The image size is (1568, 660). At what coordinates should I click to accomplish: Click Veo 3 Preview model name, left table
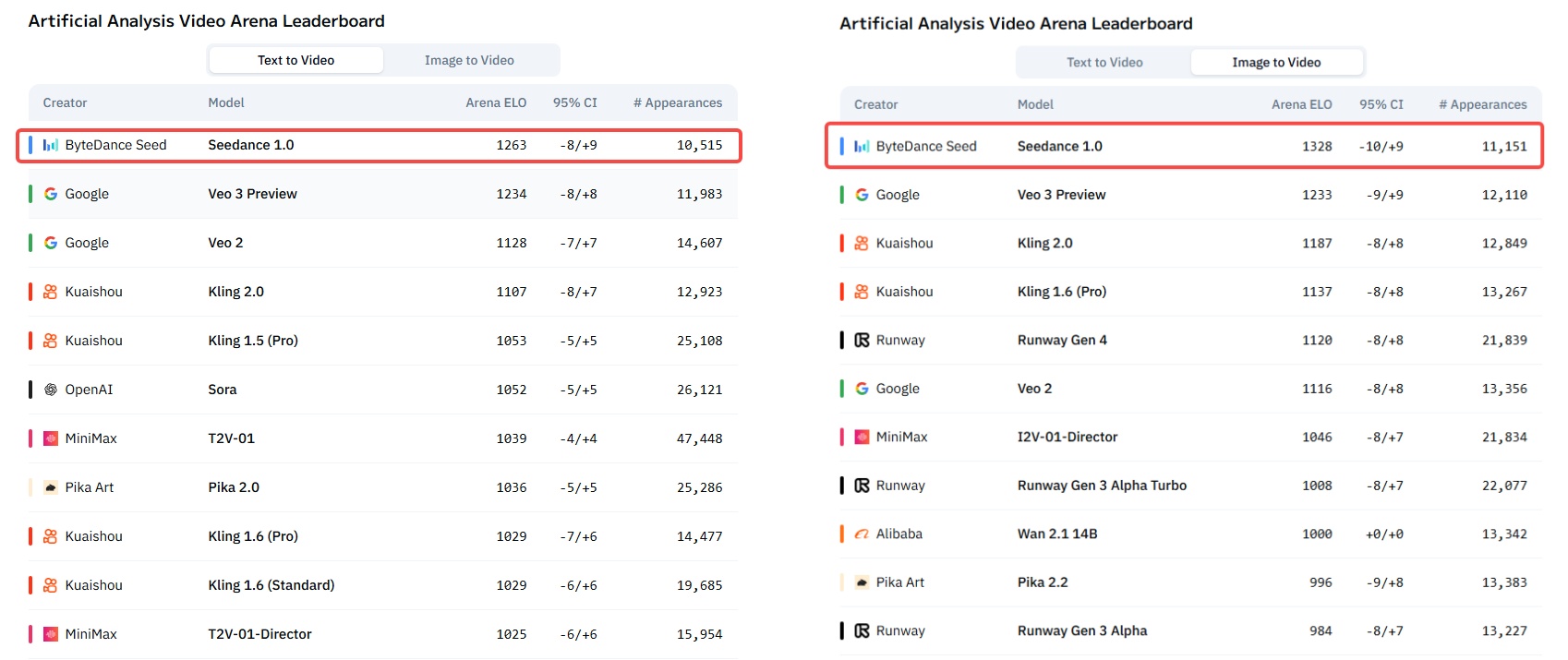252,194
